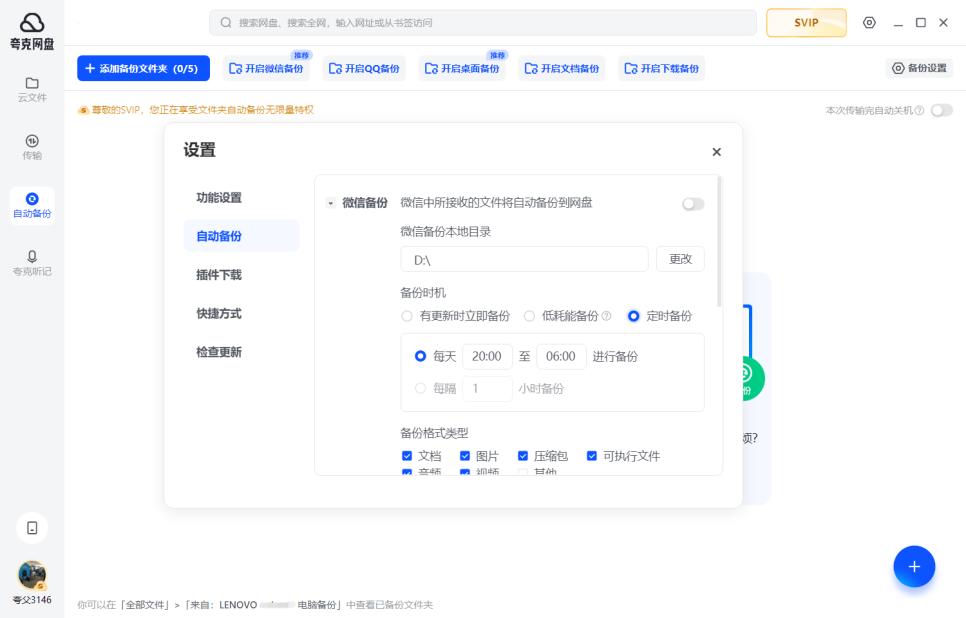This screenshot has width=966, height=618.
Task: Open the 06:00 end time picker
Action: coord(561,357)
